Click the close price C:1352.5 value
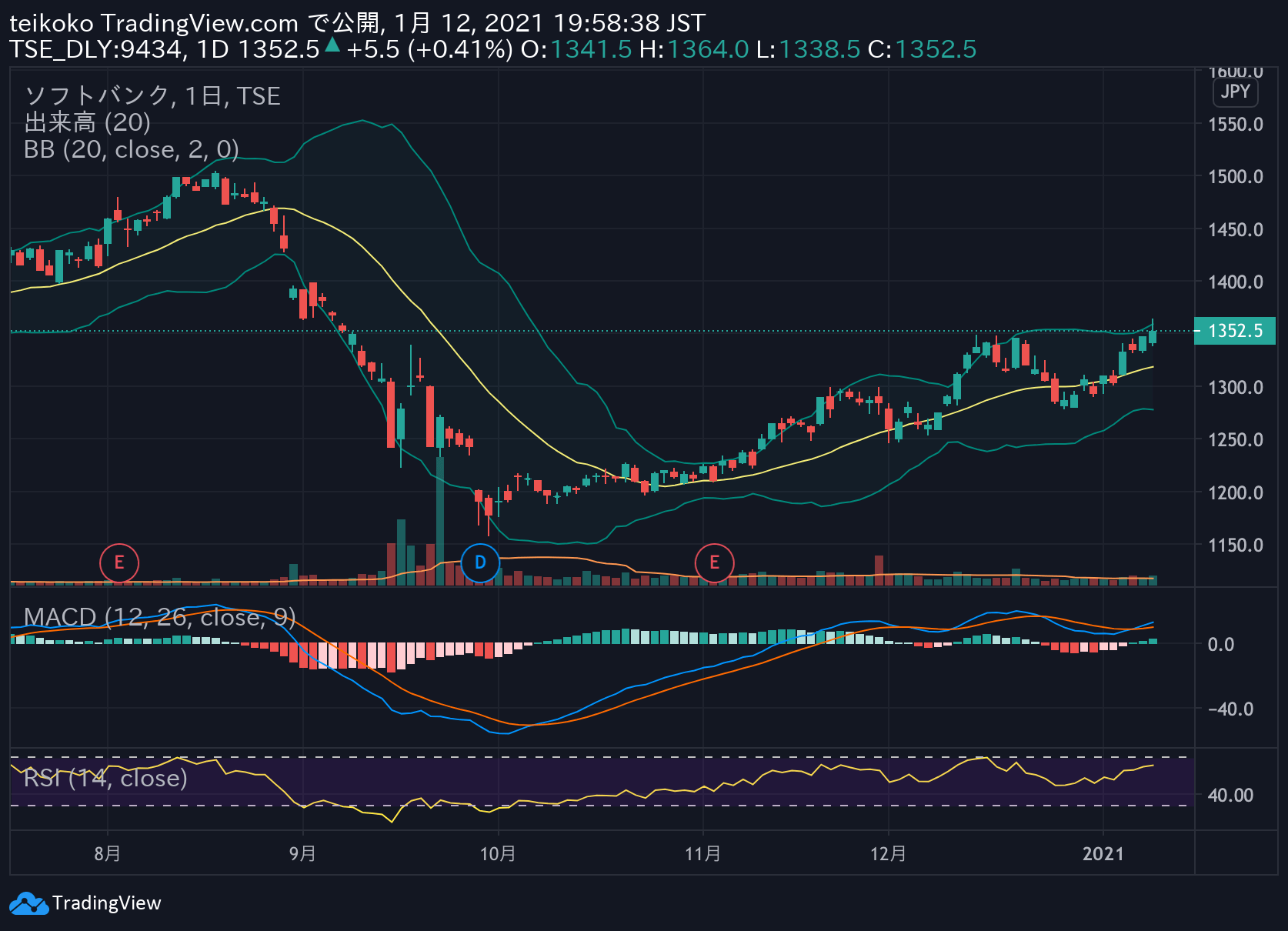This screenshot has width=1288, height=931. [x=922, y=49]
